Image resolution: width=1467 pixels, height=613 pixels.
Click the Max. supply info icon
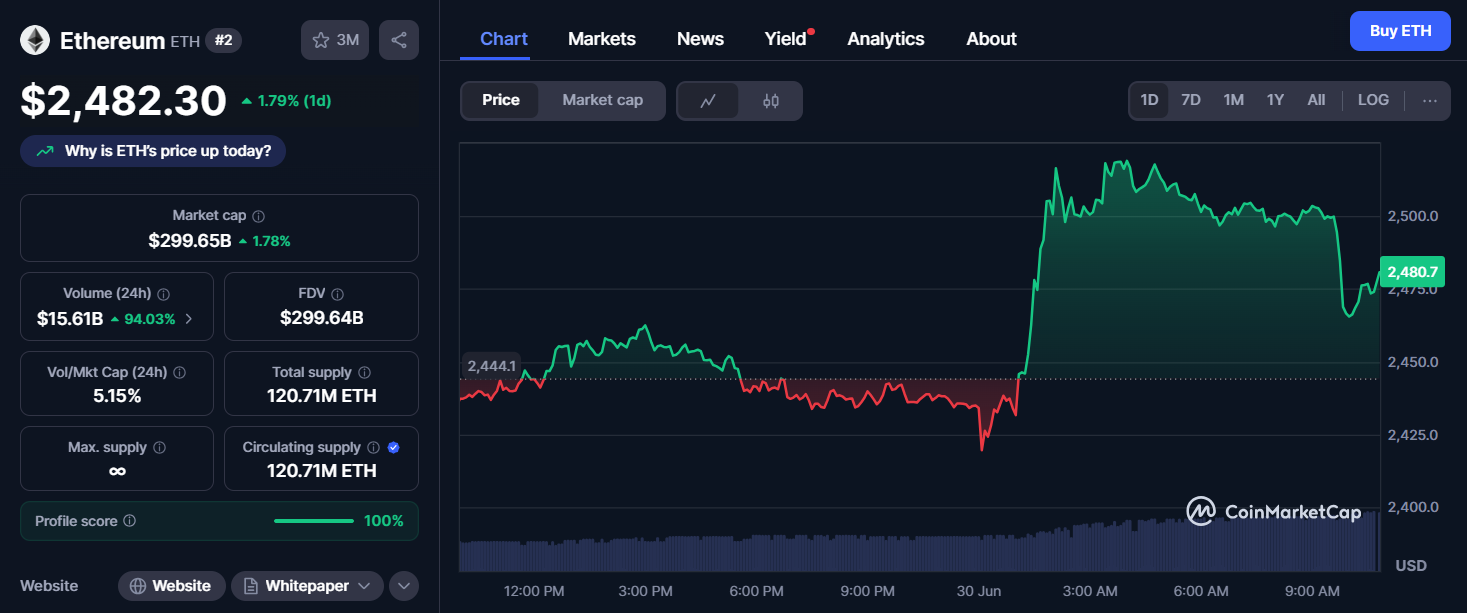click(x=160, y=448)
